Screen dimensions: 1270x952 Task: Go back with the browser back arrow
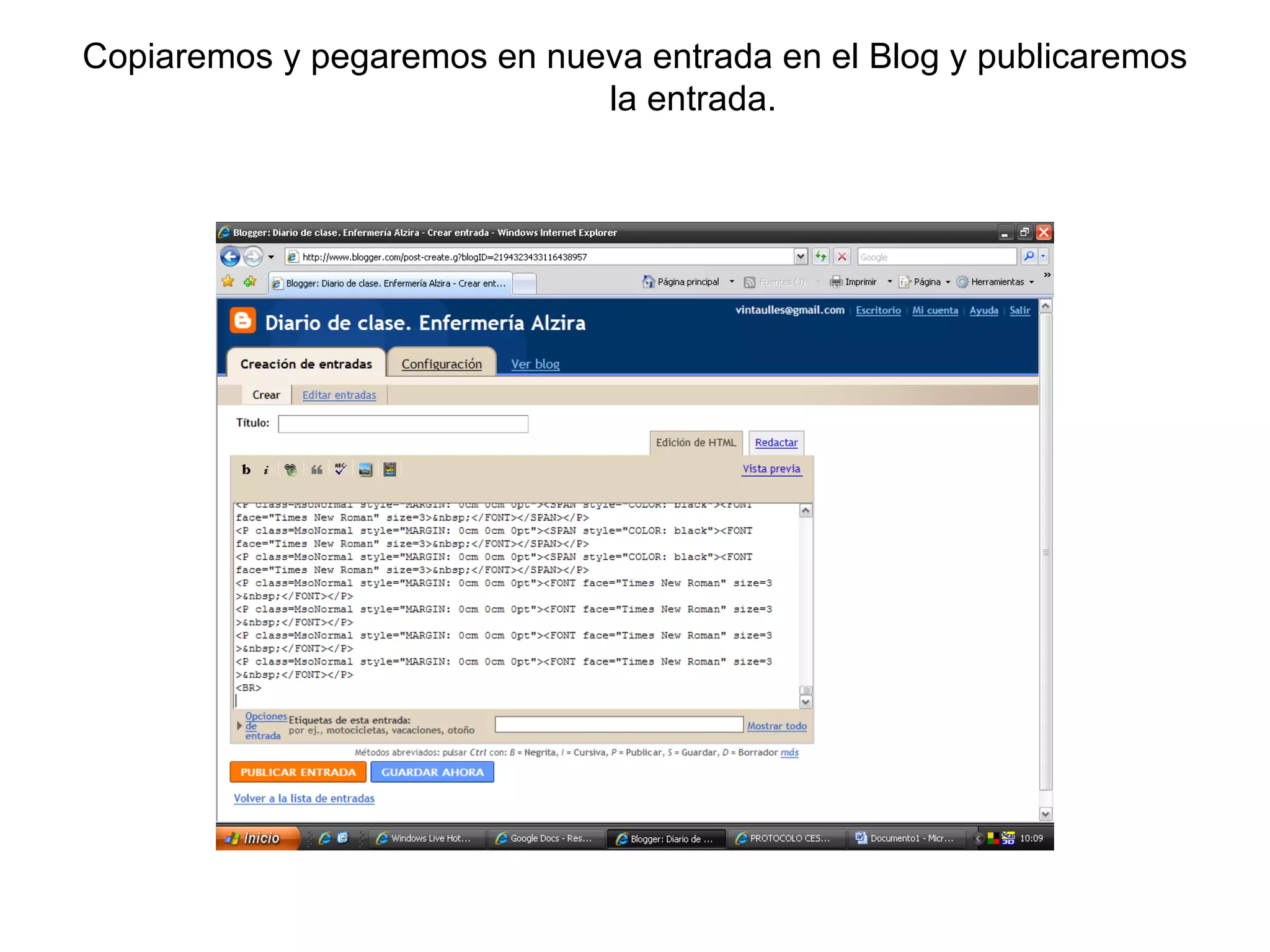click(230, 257)
